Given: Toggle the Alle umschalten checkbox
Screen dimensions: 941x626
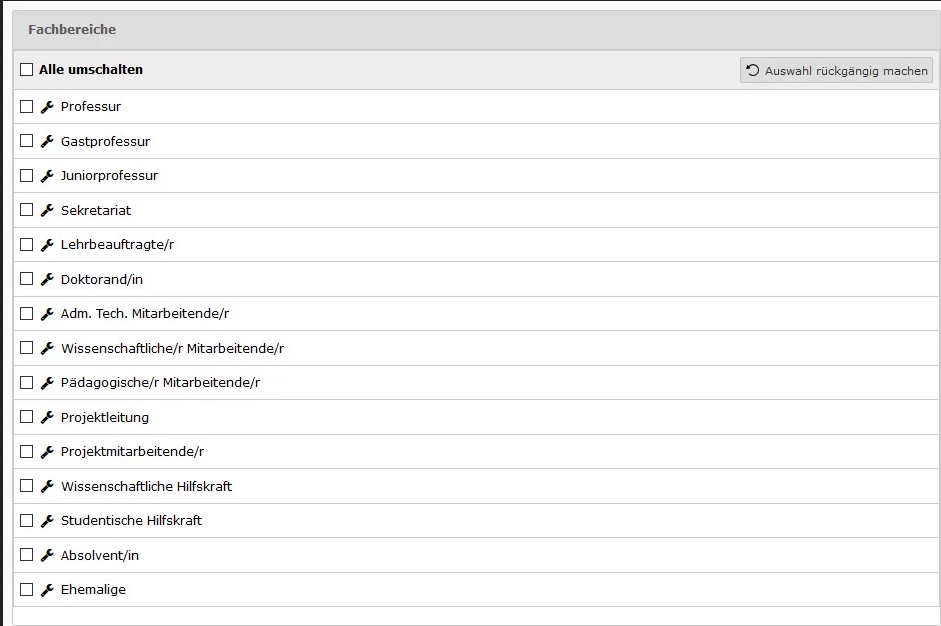Looking at the screenshot, I should [x=27, y=70].
